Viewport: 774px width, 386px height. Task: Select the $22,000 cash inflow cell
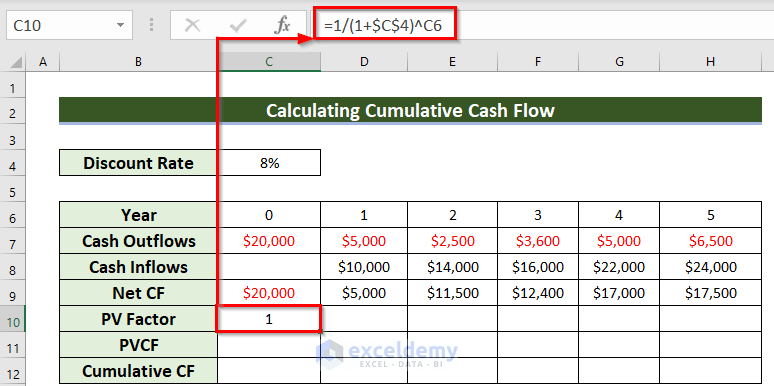click(619, 267)
